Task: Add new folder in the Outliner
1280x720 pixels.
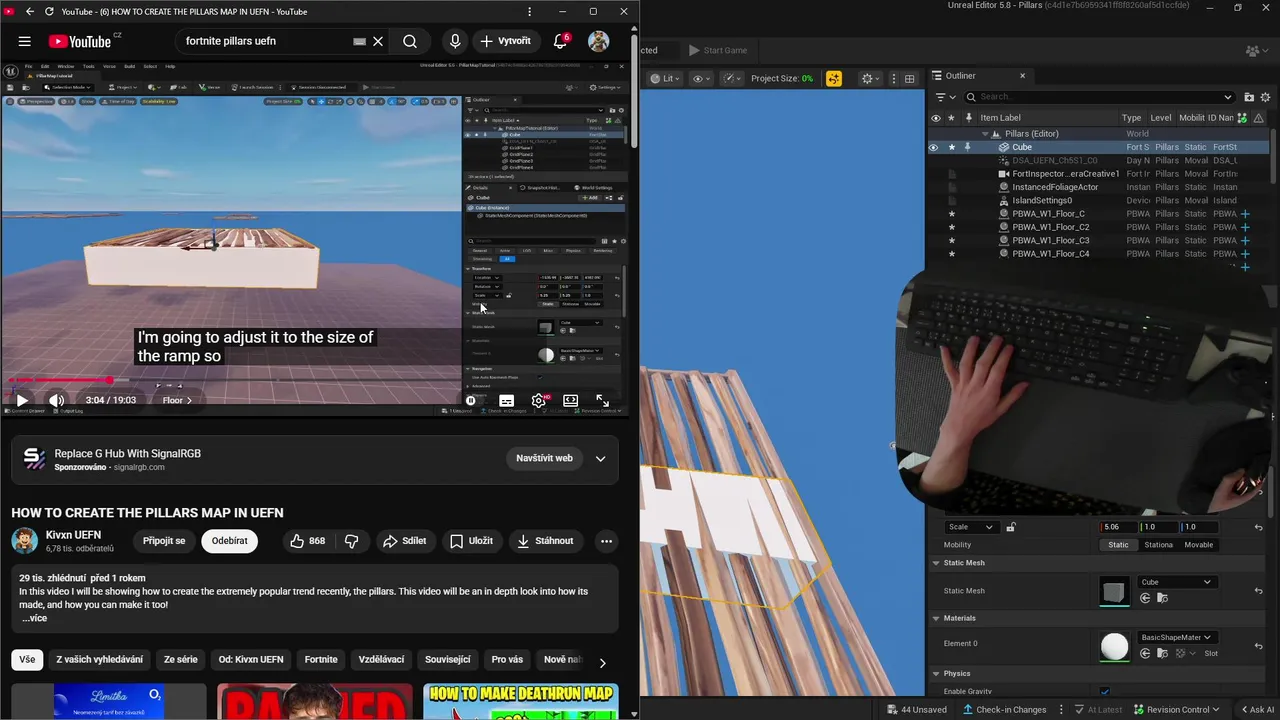Action: (x=1249, y=97)
